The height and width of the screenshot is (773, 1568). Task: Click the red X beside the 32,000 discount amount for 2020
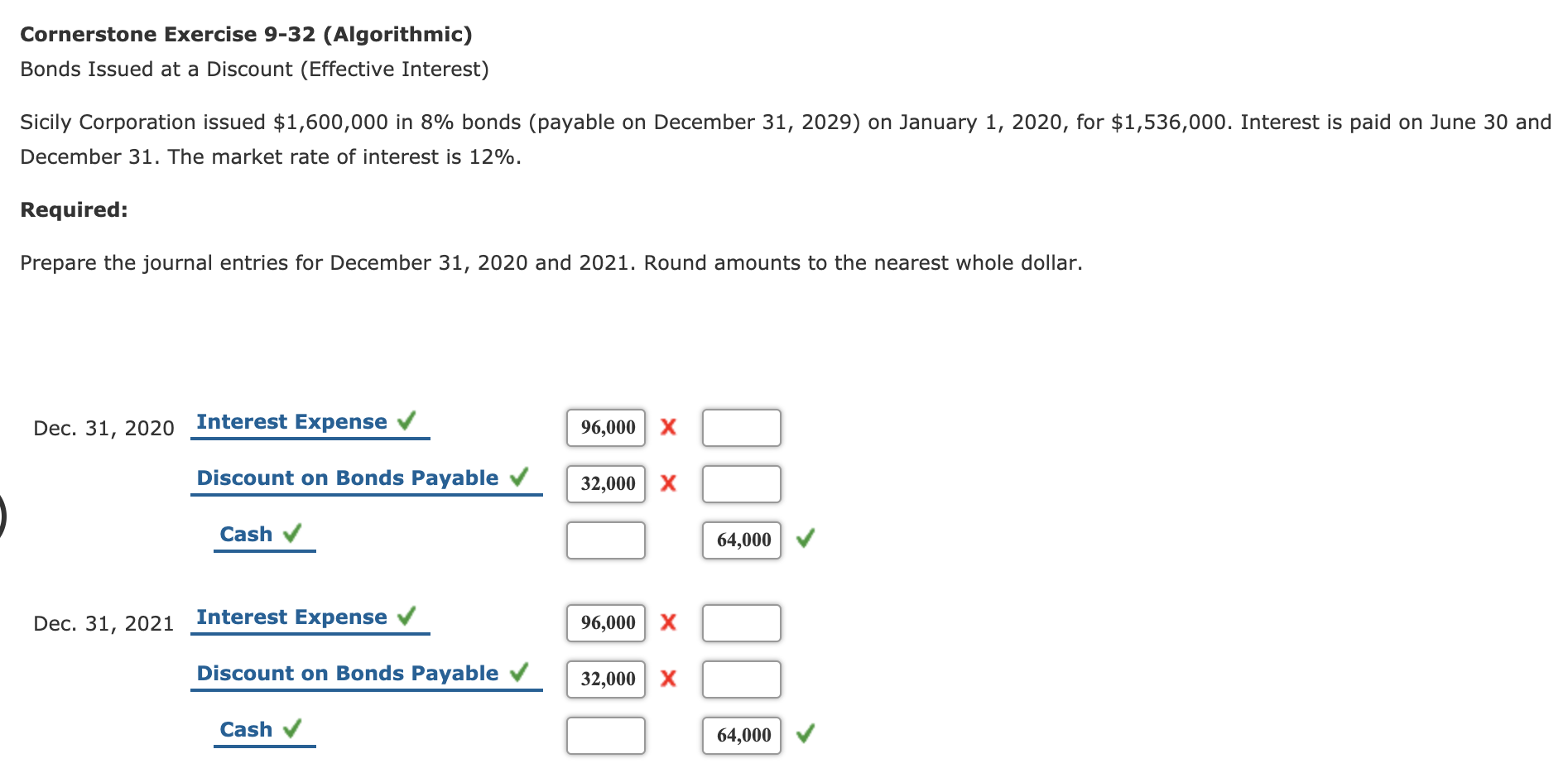669,484
